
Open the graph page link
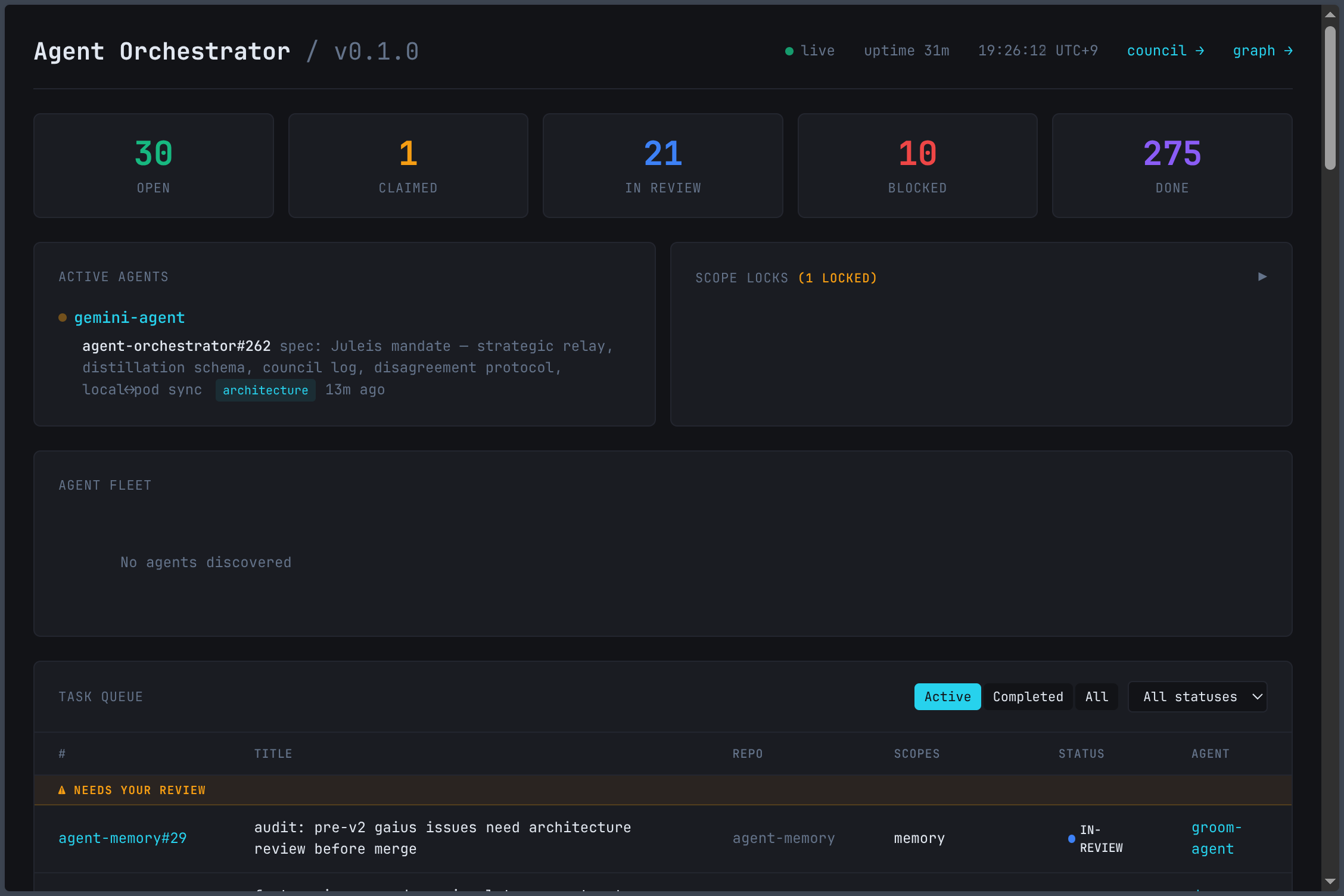(1262, 51)
